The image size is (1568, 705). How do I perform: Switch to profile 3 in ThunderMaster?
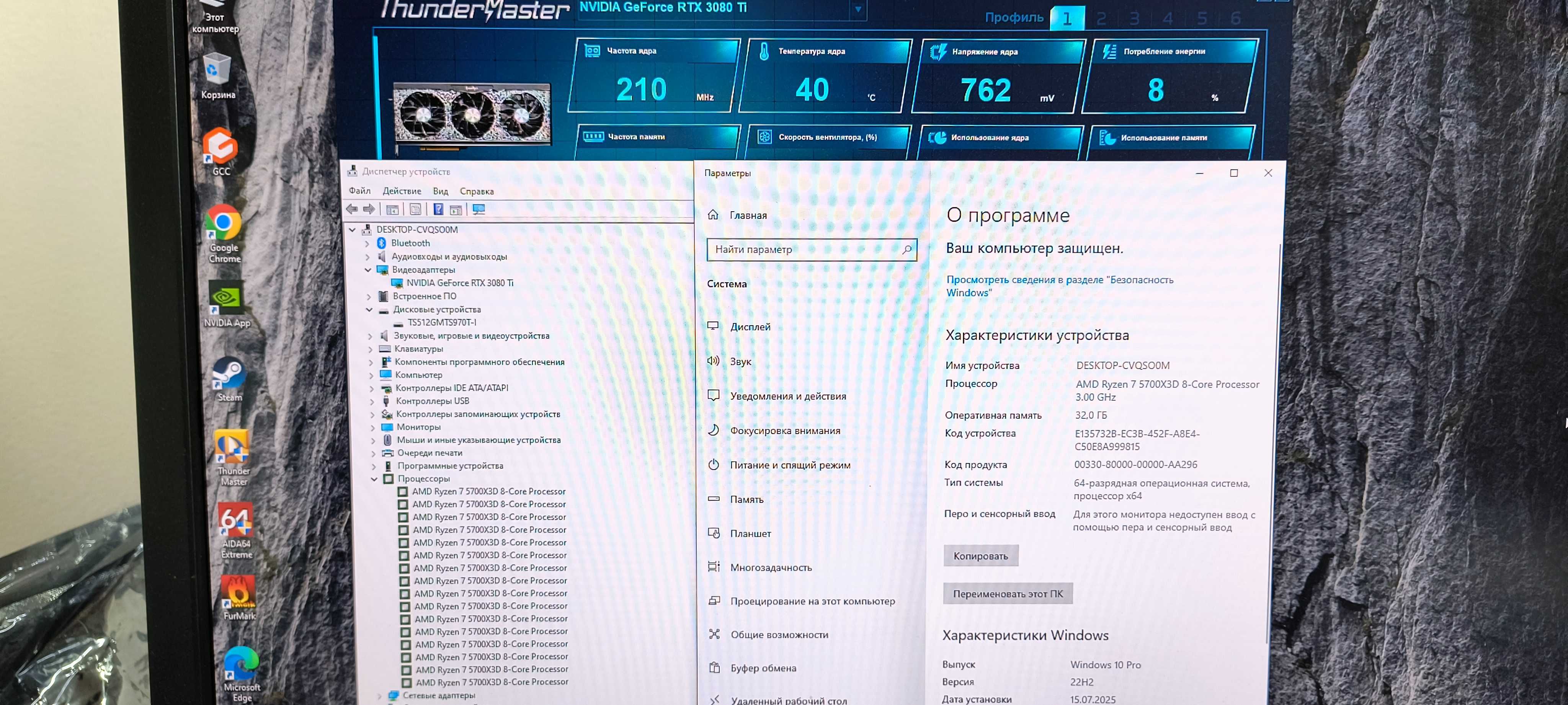(1135, 18)
